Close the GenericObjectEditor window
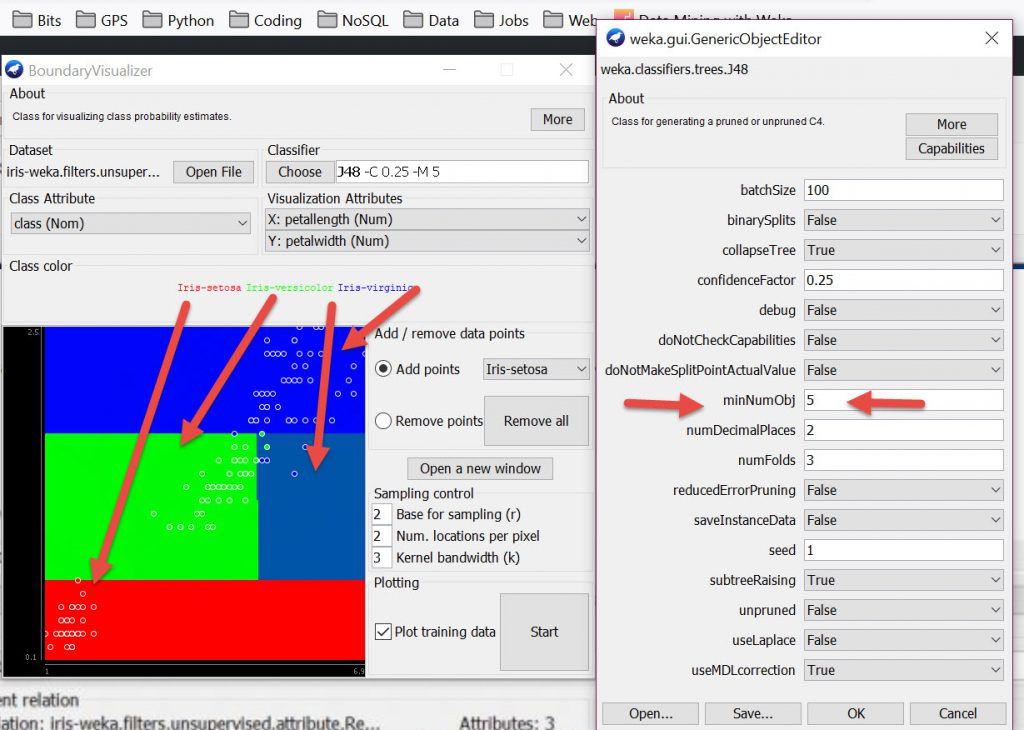The image size is (1024, 730). [991, 38]
